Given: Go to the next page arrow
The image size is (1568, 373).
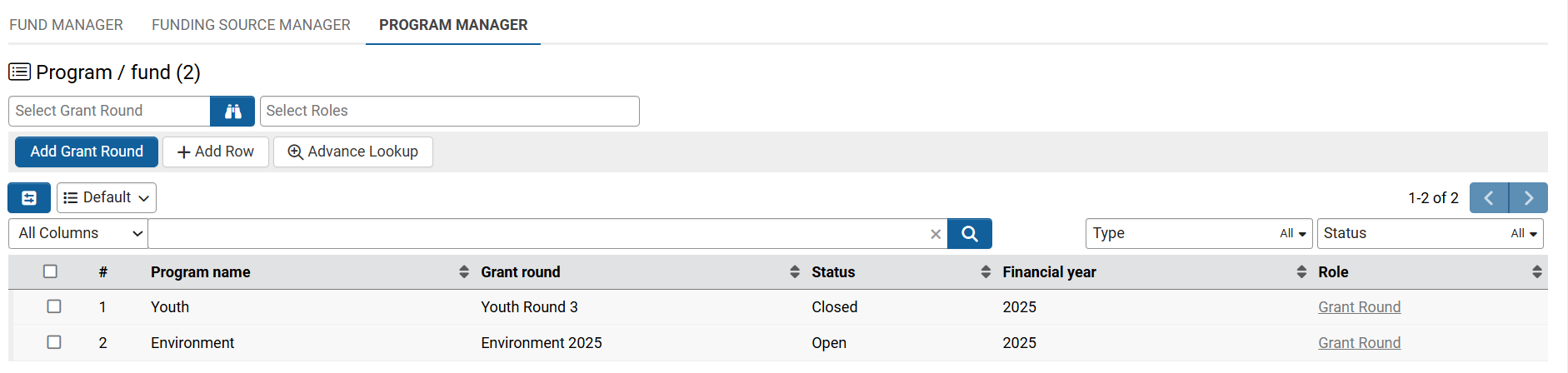Looking at the screenshot, I should coord(1529,198).
